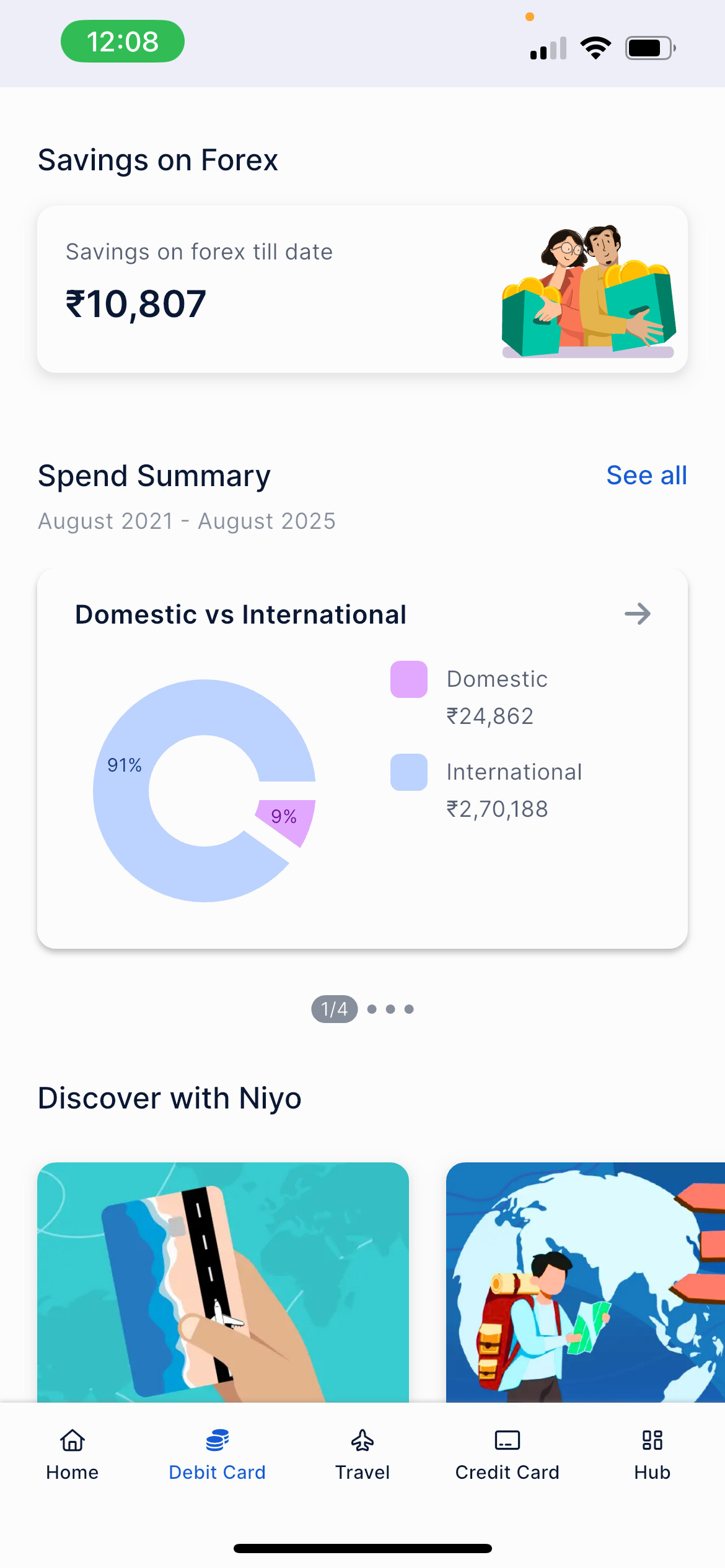This screenshot has height=1568, width=725.
Task: Open the backpacker globe Discover thumbnail
Action: (585, 1282)
